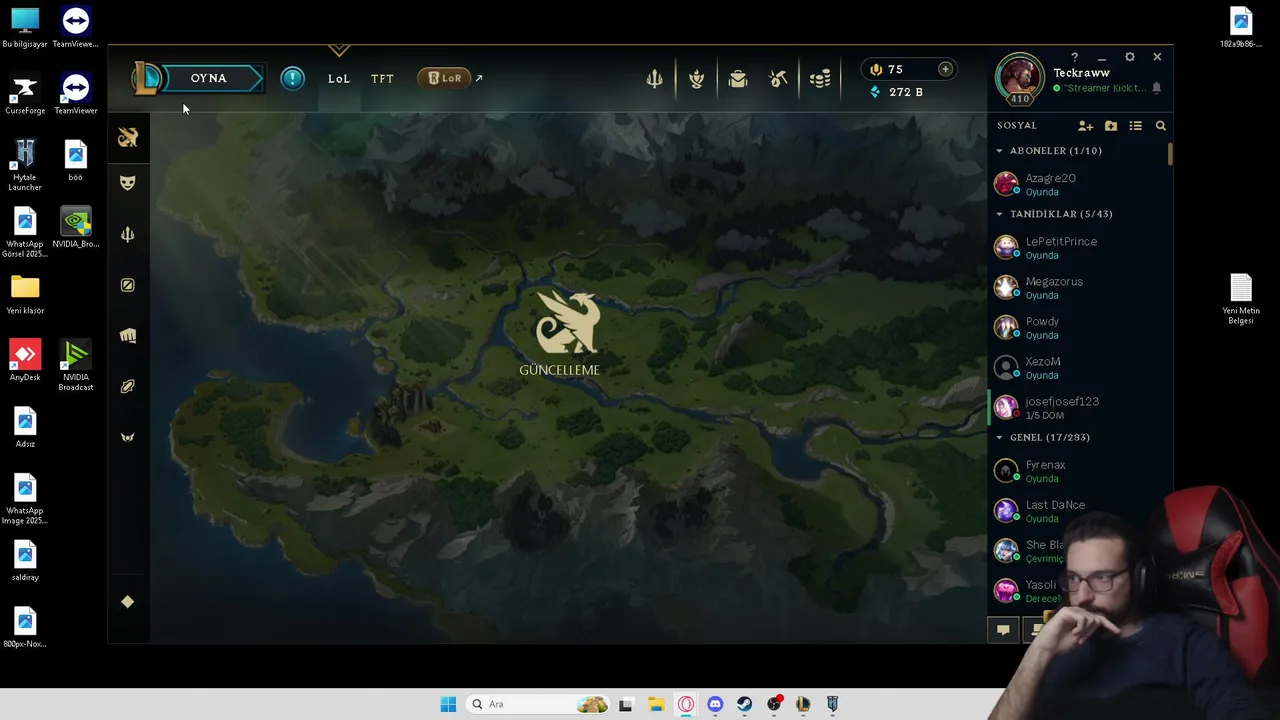
Task: Open OBS Studio from taskbar
Action: [x=774, y=704]
